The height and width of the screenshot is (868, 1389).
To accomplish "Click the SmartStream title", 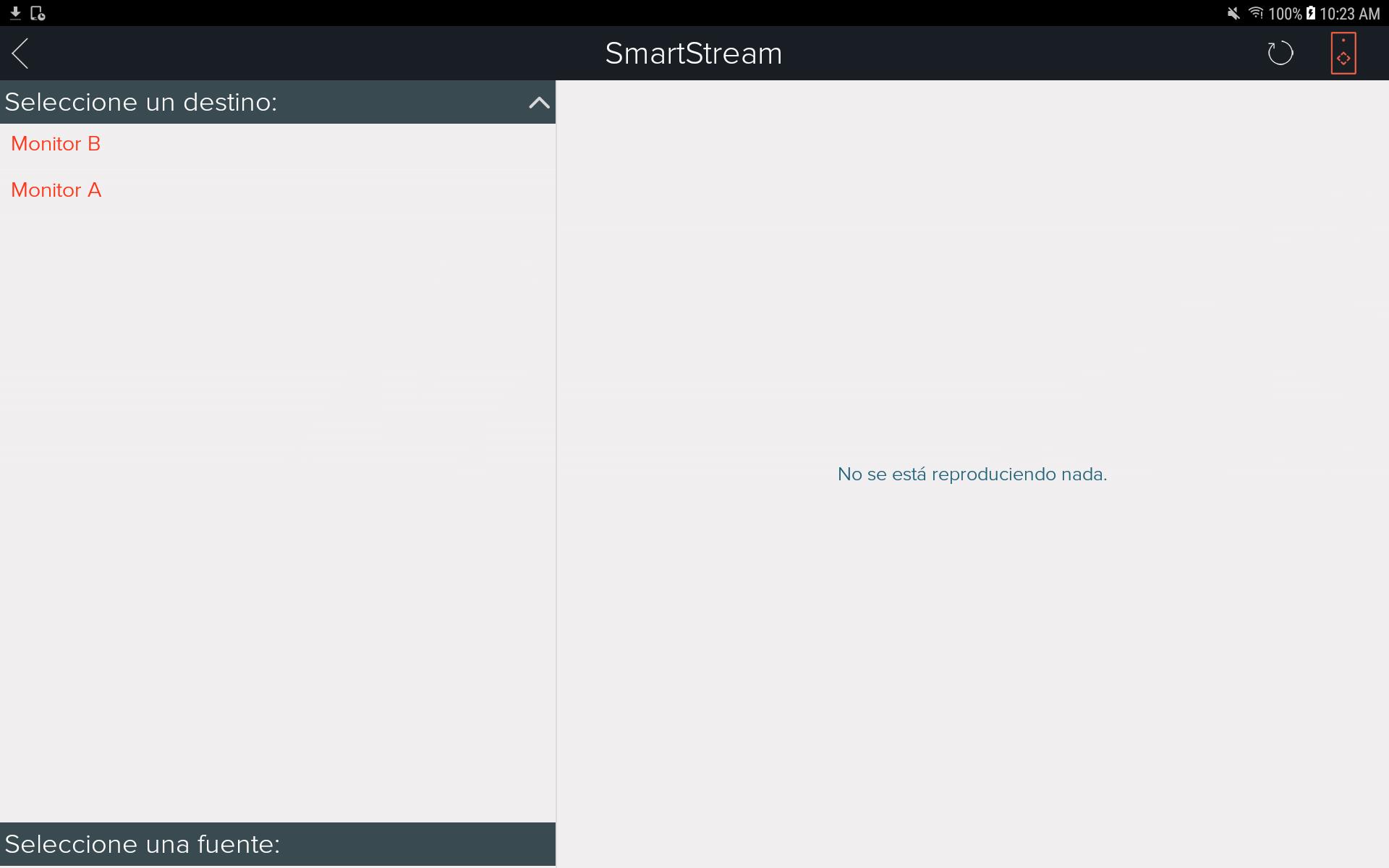I will tap(694, 54).
